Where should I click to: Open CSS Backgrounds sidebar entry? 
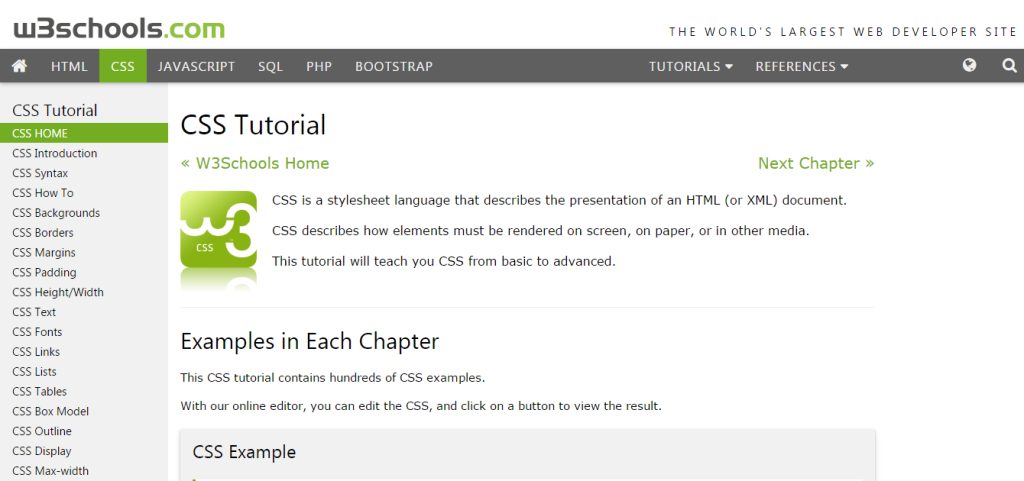coord(56,213)
